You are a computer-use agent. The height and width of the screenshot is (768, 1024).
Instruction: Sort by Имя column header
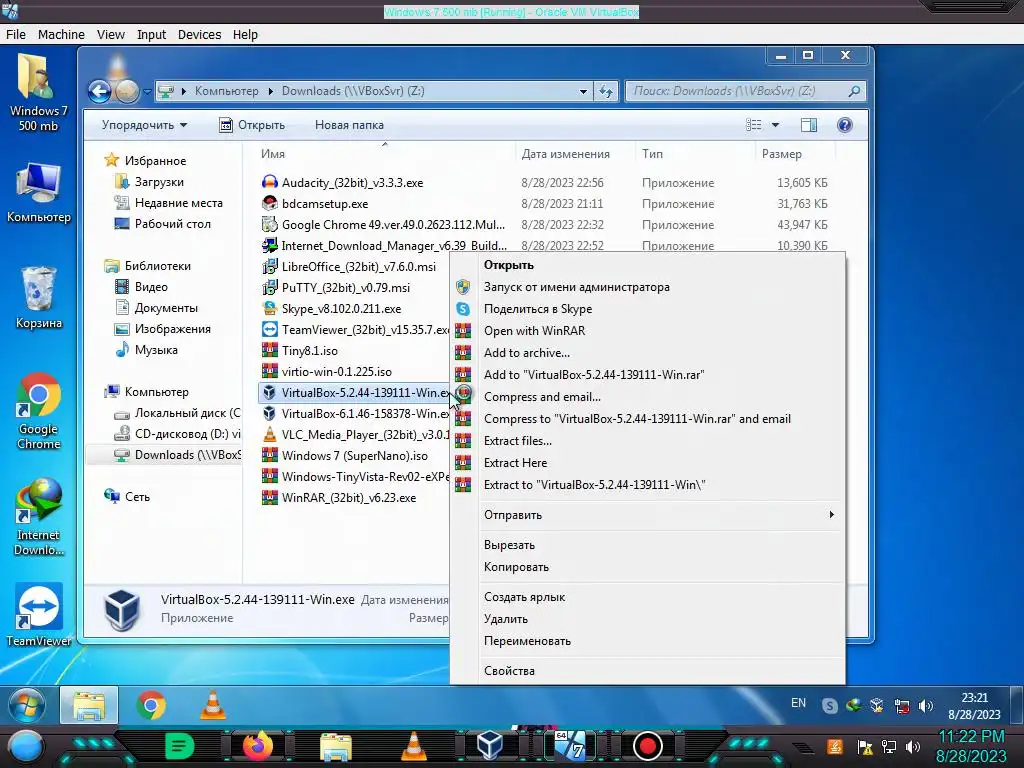point(273,154)
